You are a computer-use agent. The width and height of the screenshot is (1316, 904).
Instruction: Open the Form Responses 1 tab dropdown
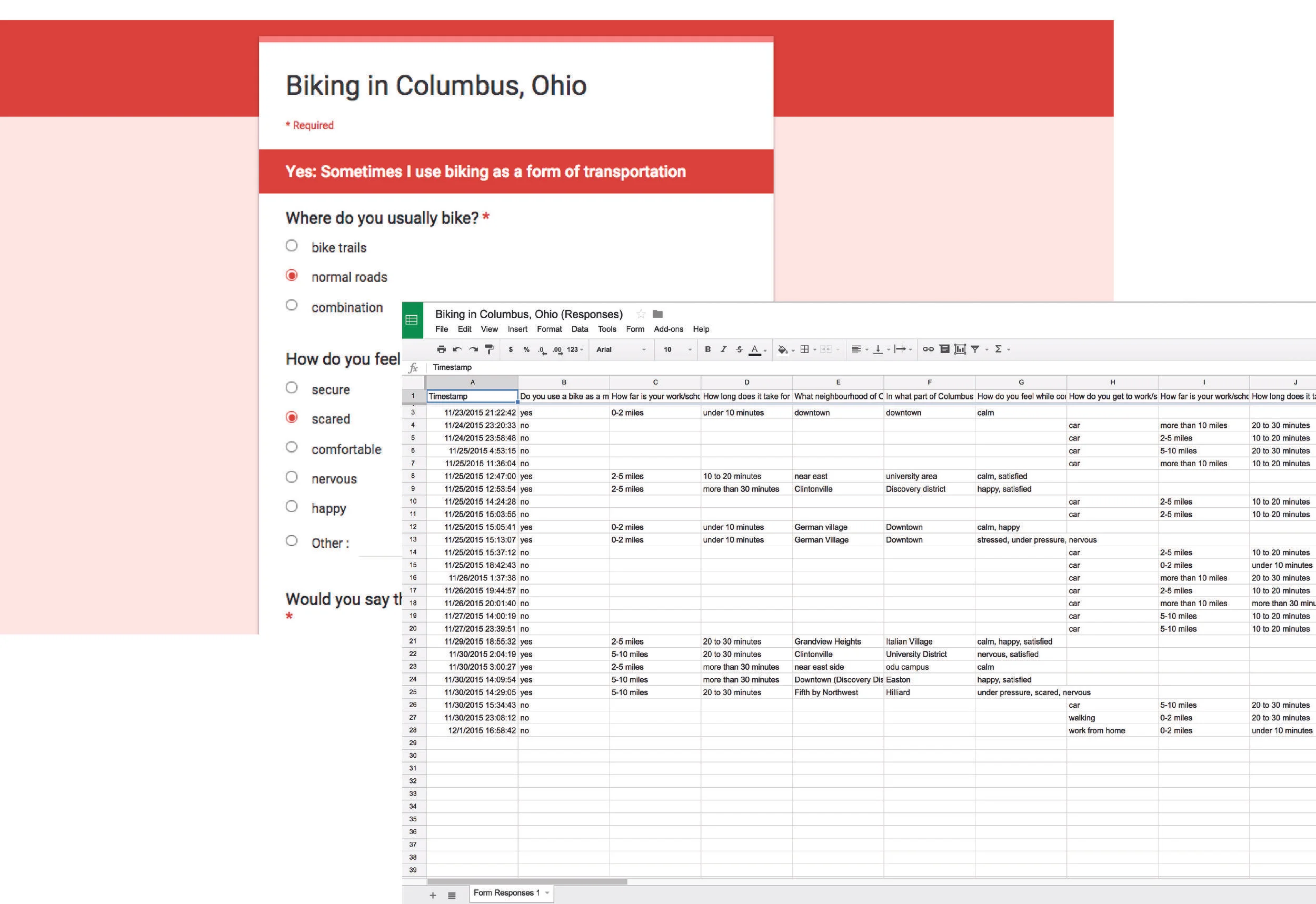point(547,893)
